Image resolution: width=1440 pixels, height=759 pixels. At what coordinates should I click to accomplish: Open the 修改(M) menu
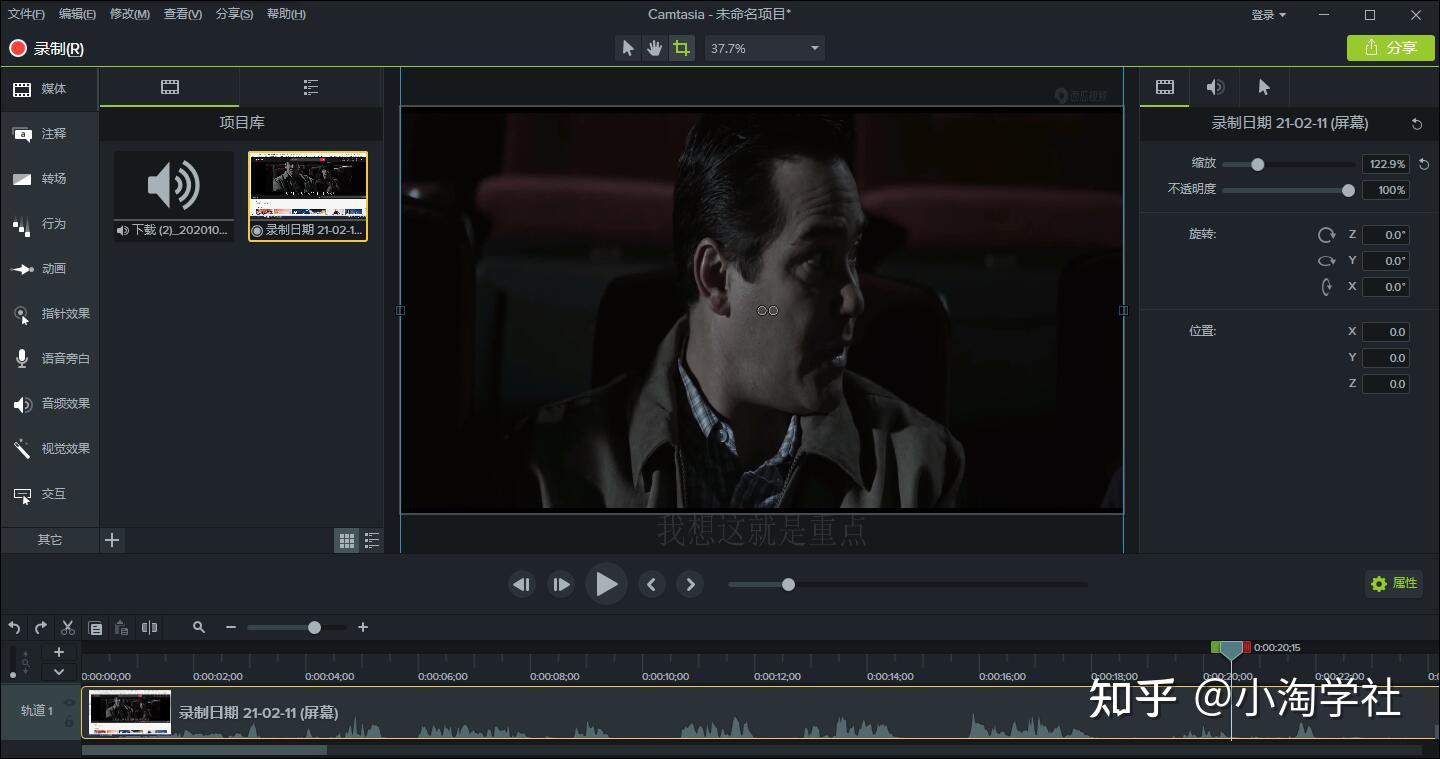[x=129, y=14]
